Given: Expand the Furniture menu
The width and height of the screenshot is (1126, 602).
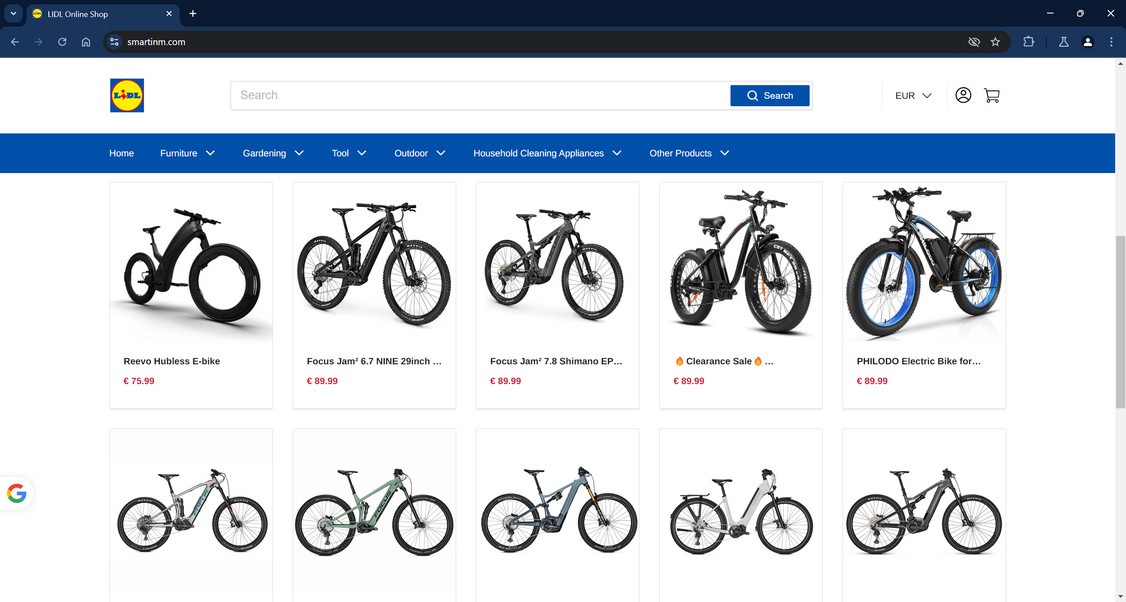Looking at the screenshot, I should pyautogui.click(x=187, y=153).
